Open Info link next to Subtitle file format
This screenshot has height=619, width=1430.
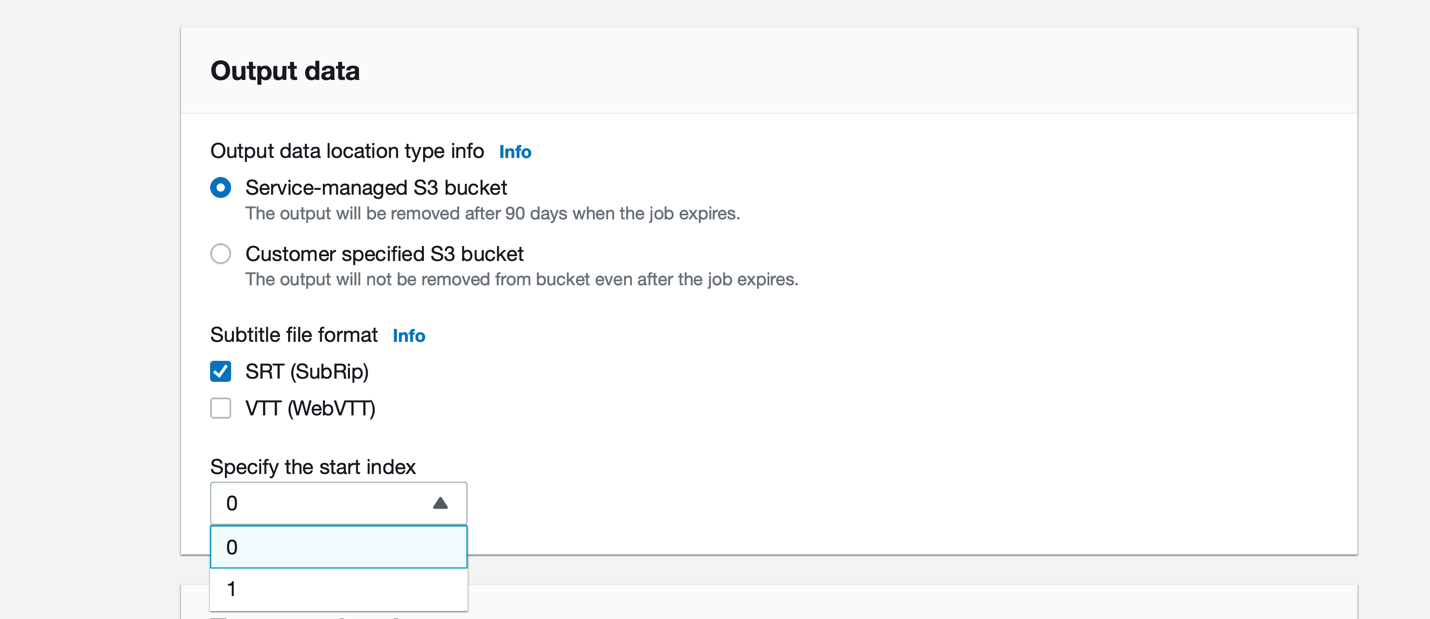pos(409,336)
